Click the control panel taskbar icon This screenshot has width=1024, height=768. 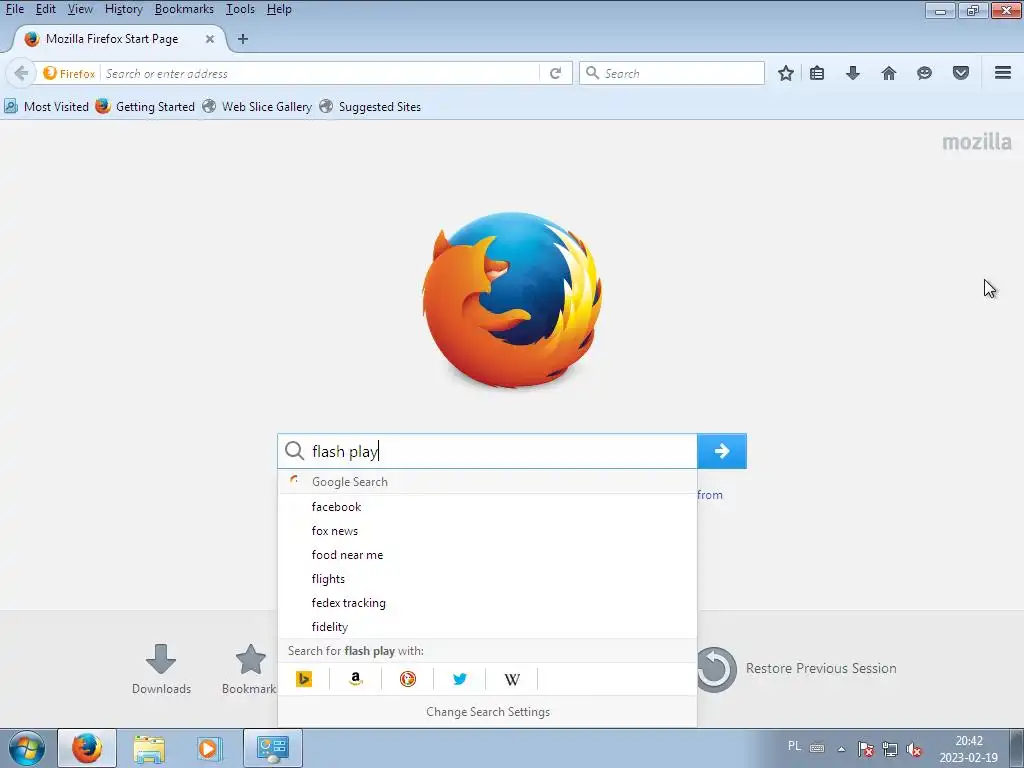pos(273,748)
